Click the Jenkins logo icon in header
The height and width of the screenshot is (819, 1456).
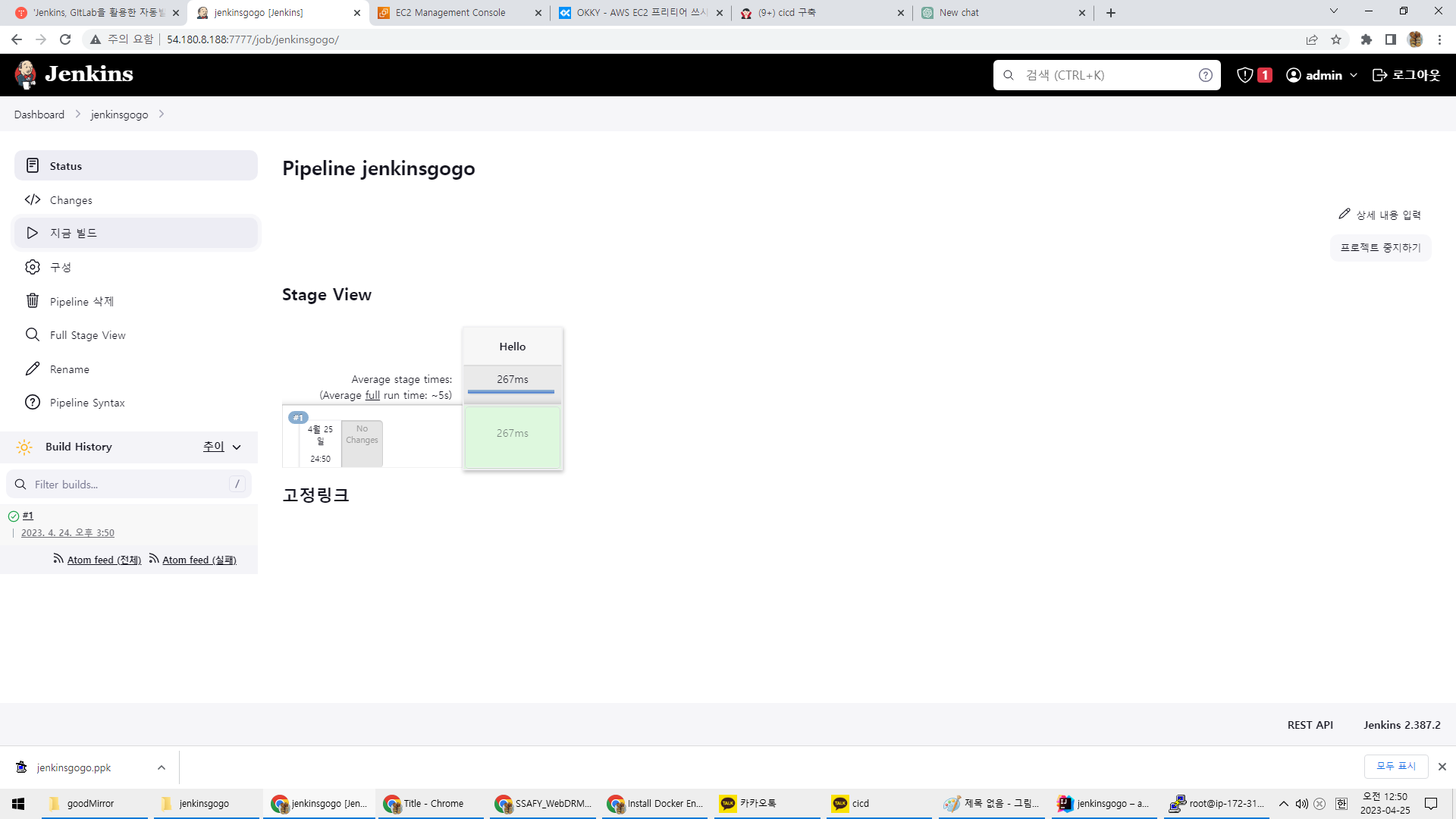coord(26,74)
